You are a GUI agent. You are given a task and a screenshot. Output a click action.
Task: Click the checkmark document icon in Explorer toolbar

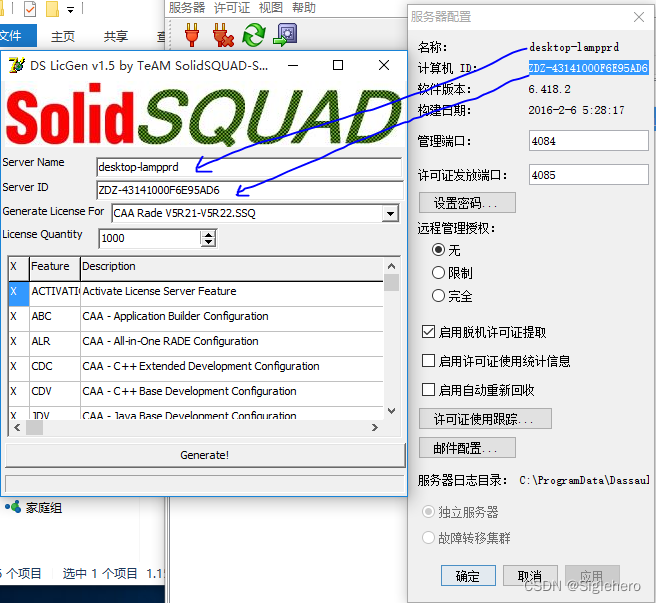coord(29,10)
